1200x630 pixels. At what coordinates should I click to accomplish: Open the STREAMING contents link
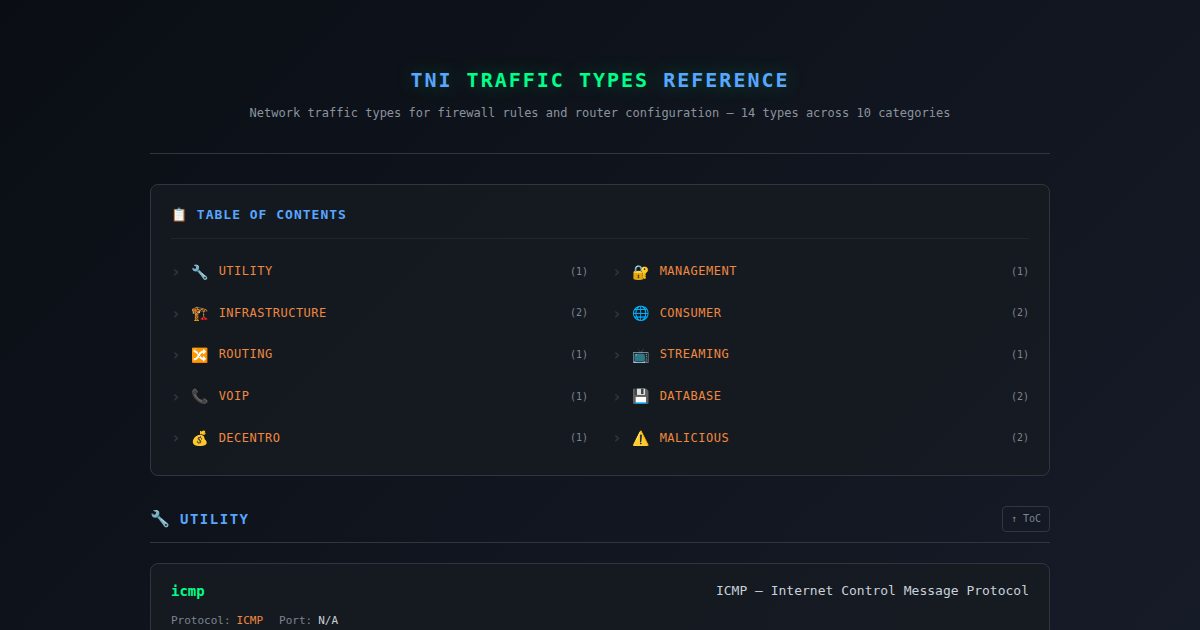pyautogui.click(x=694, y=354)
